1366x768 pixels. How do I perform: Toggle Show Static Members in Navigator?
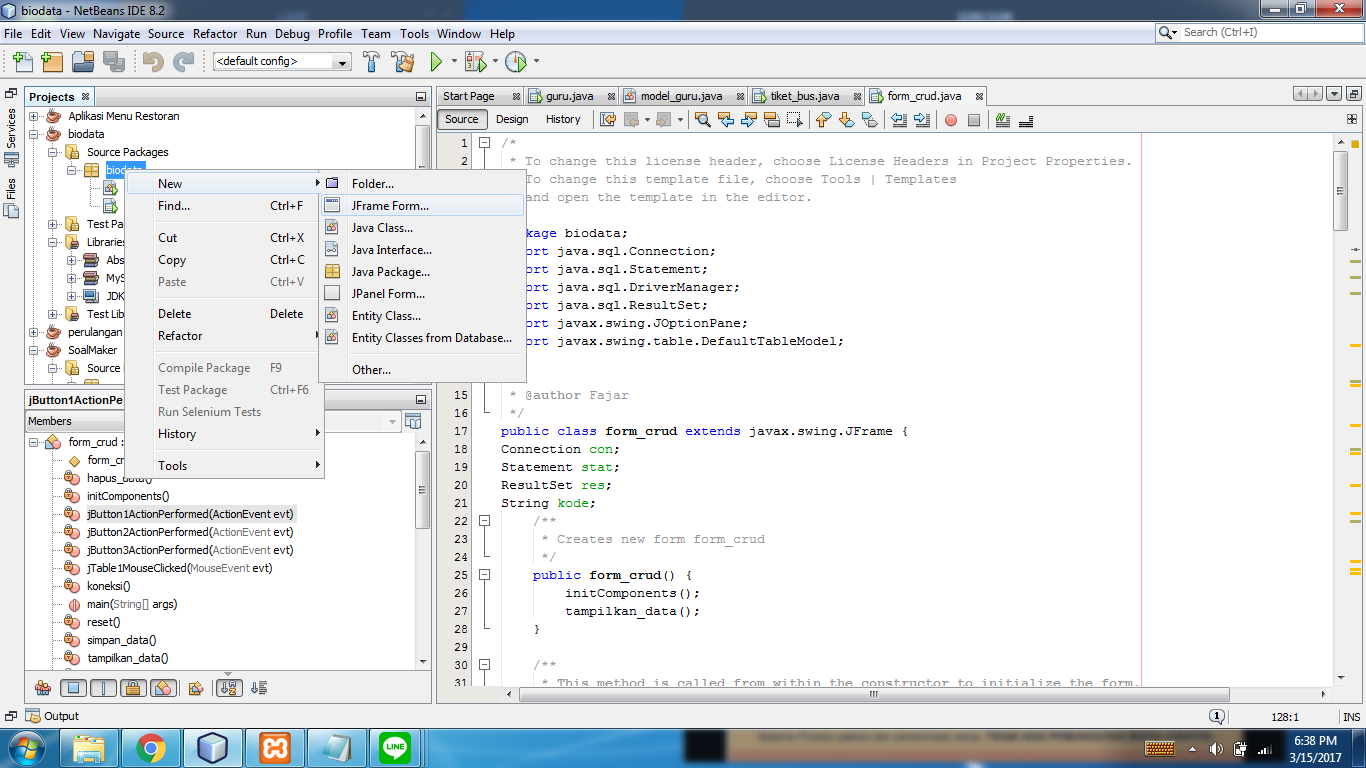(x=103, y=688)
